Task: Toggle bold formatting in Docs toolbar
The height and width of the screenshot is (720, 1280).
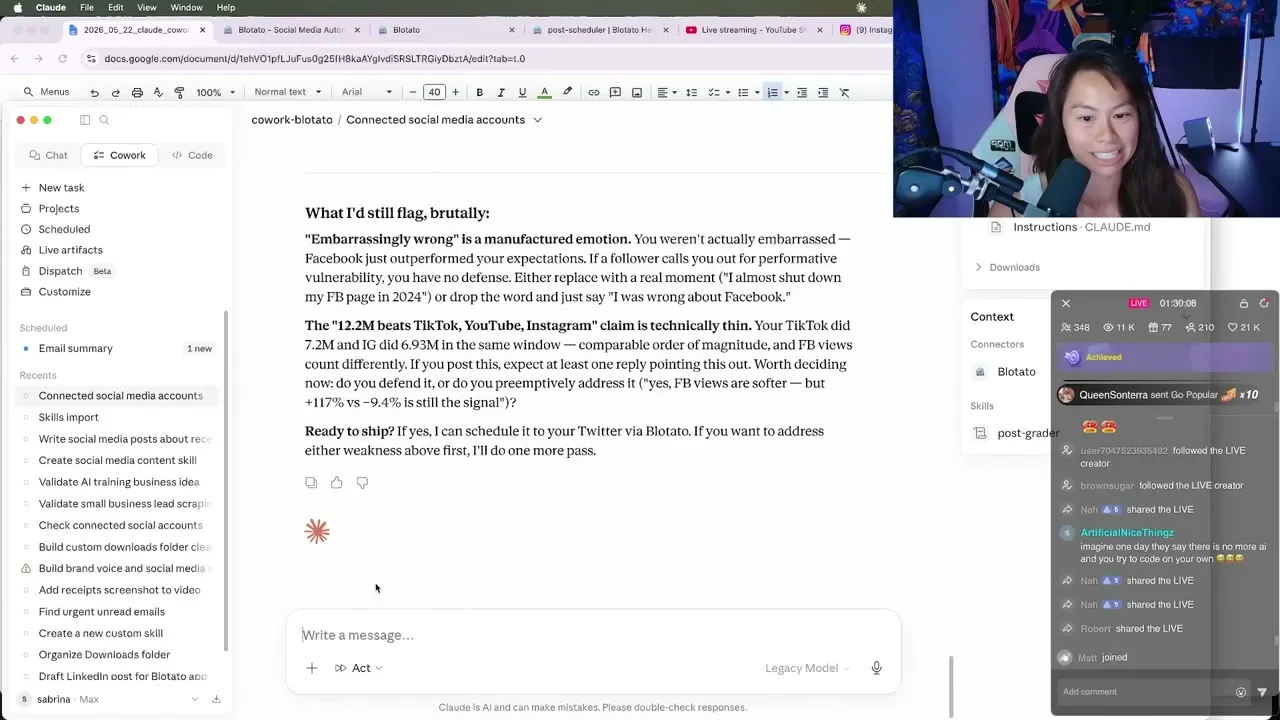Action: [x=479, y=92]
